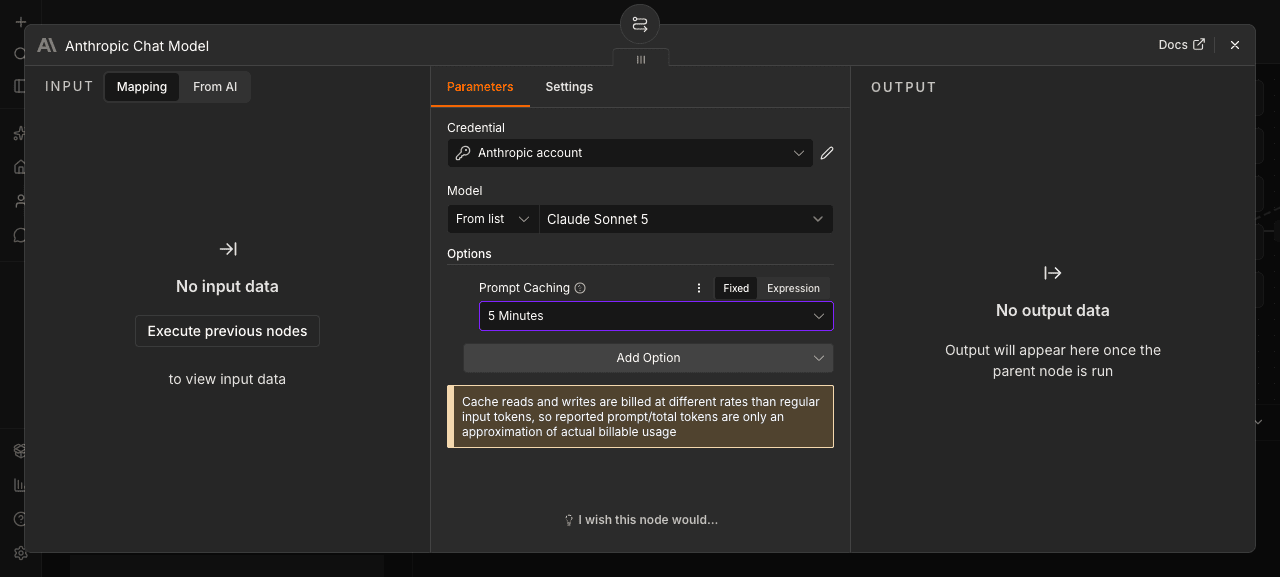Open the Docs external link

[x=1182, y=45]
